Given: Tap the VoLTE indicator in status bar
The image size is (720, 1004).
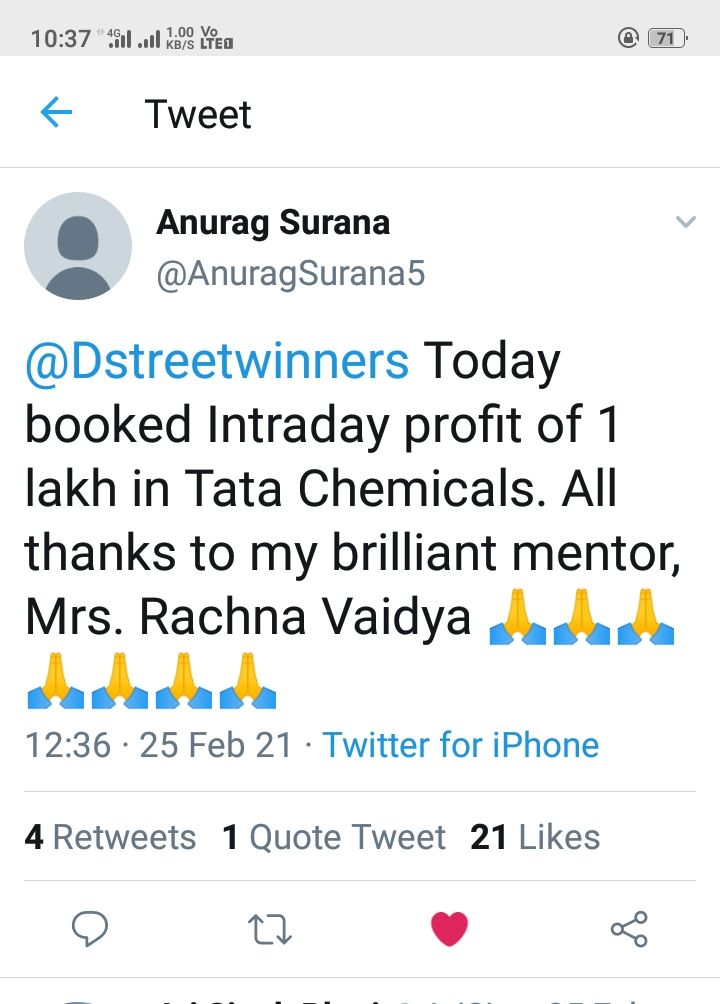Looking at the screenshot, I should tap(216, 38).
